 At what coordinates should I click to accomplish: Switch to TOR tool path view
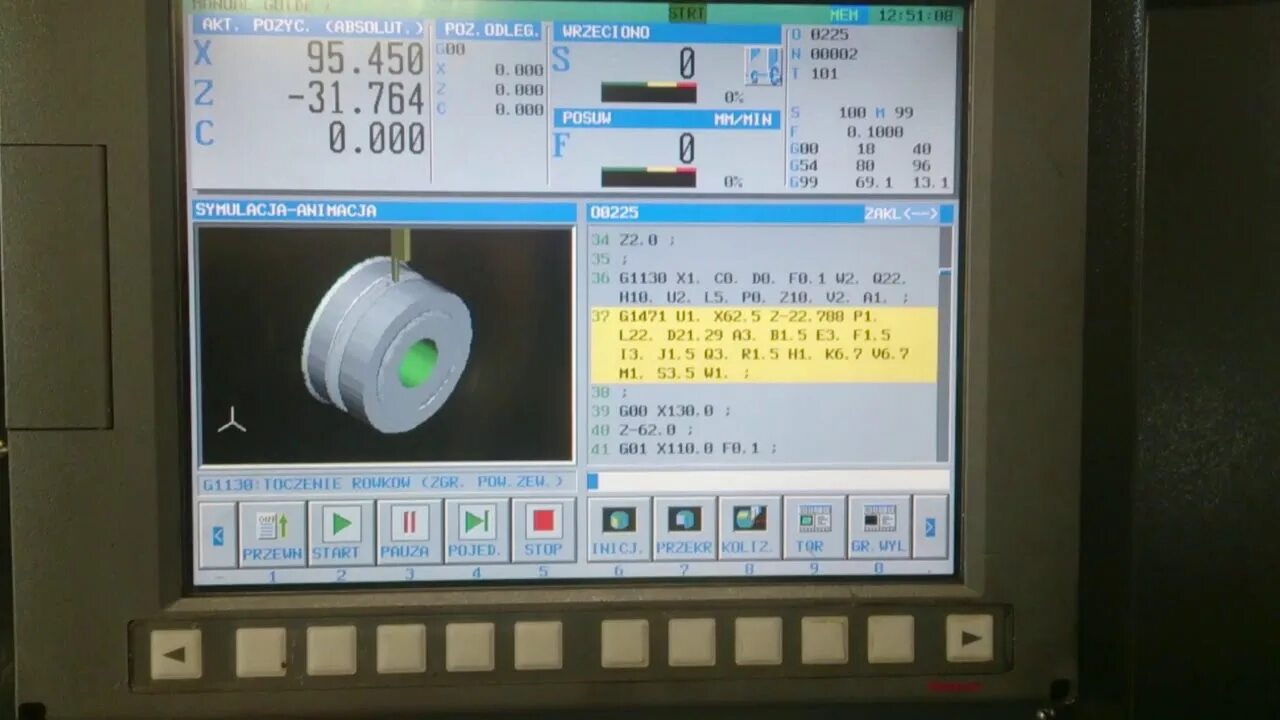tap(814, 528)
